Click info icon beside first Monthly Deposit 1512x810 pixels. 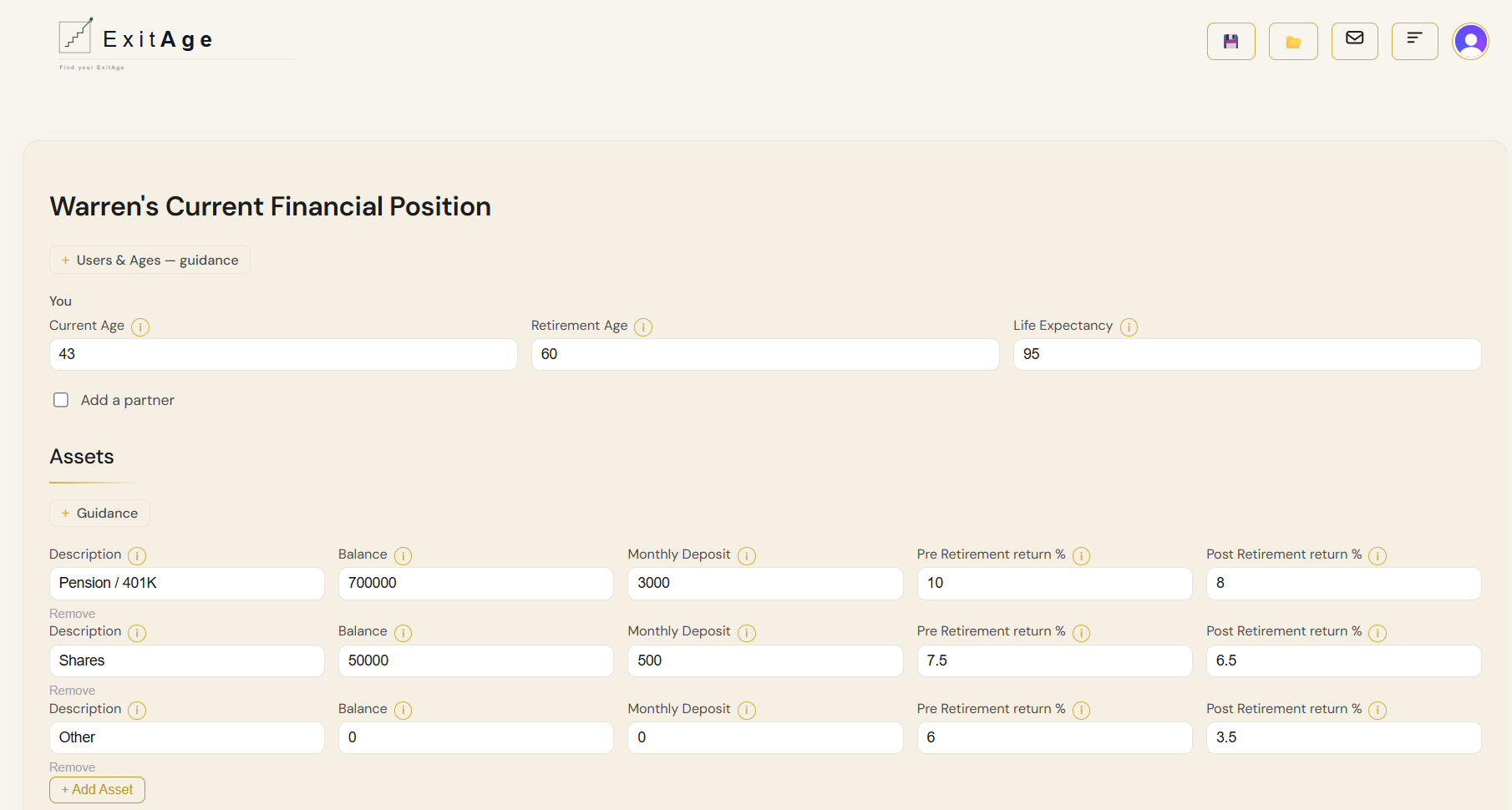point(747,555)
